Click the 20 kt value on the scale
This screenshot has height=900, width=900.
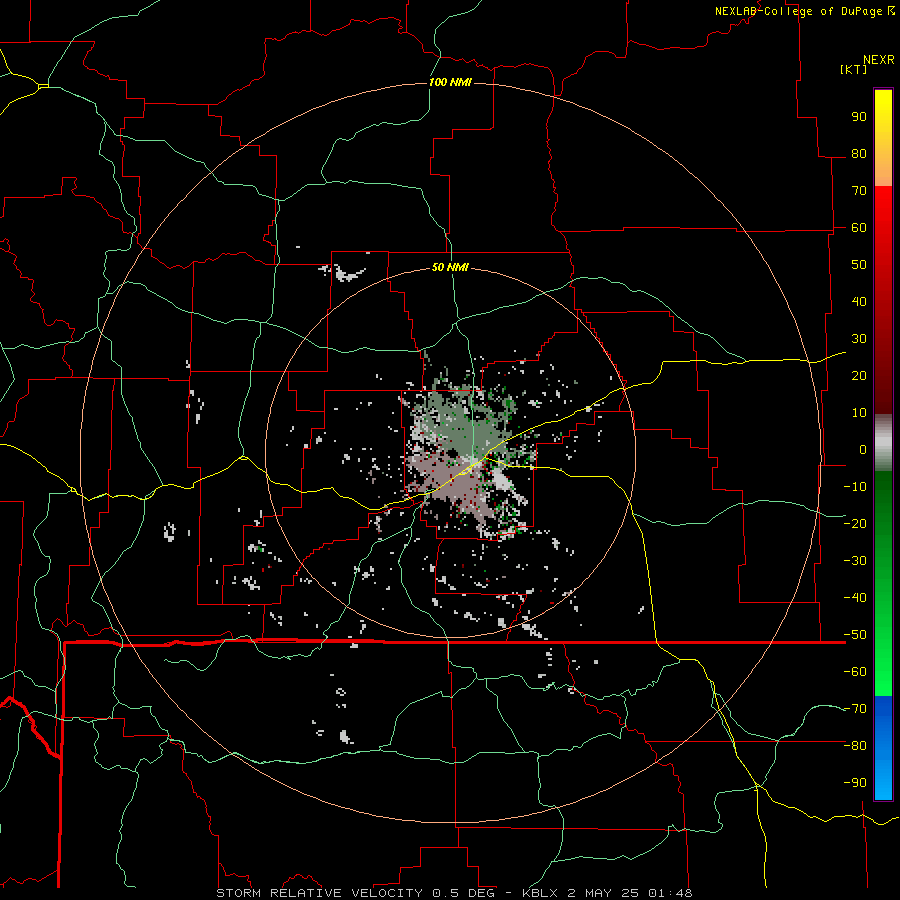[x=859, y=375]
